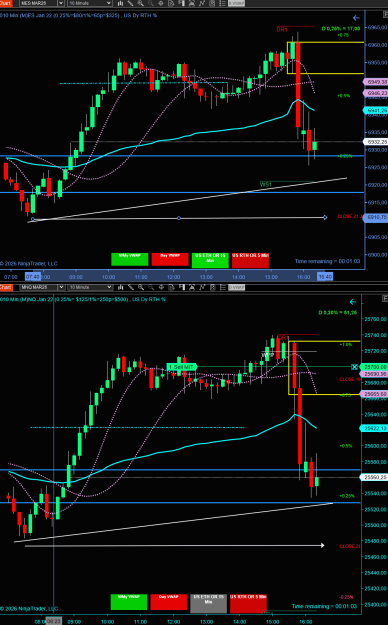Select right diamond anchor of 6910.75 line

point(325,217)
